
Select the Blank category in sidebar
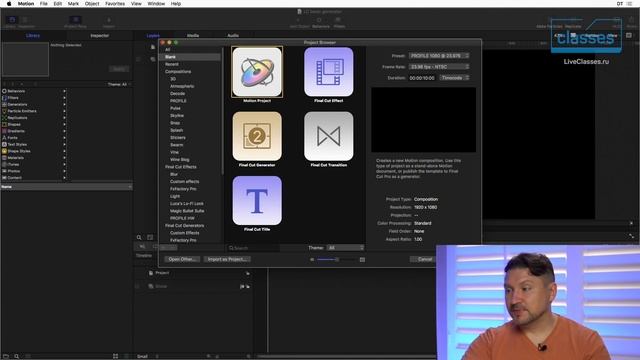(x=190, y=57)
